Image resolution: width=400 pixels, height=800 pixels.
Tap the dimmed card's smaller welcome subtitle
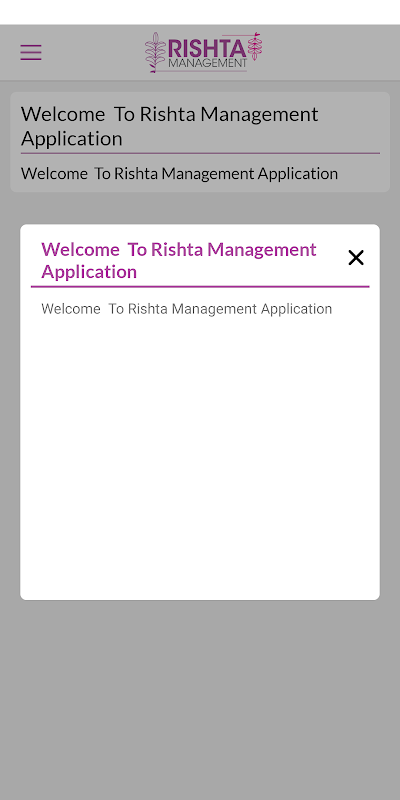tap(179, 173)
